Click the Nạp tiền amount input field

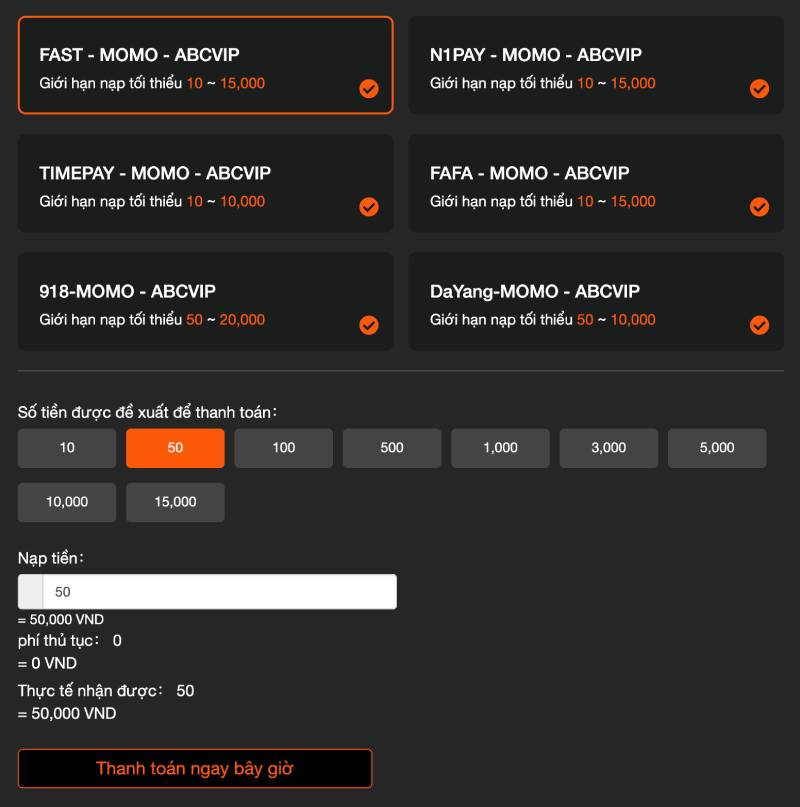click(x=218, y=592)
